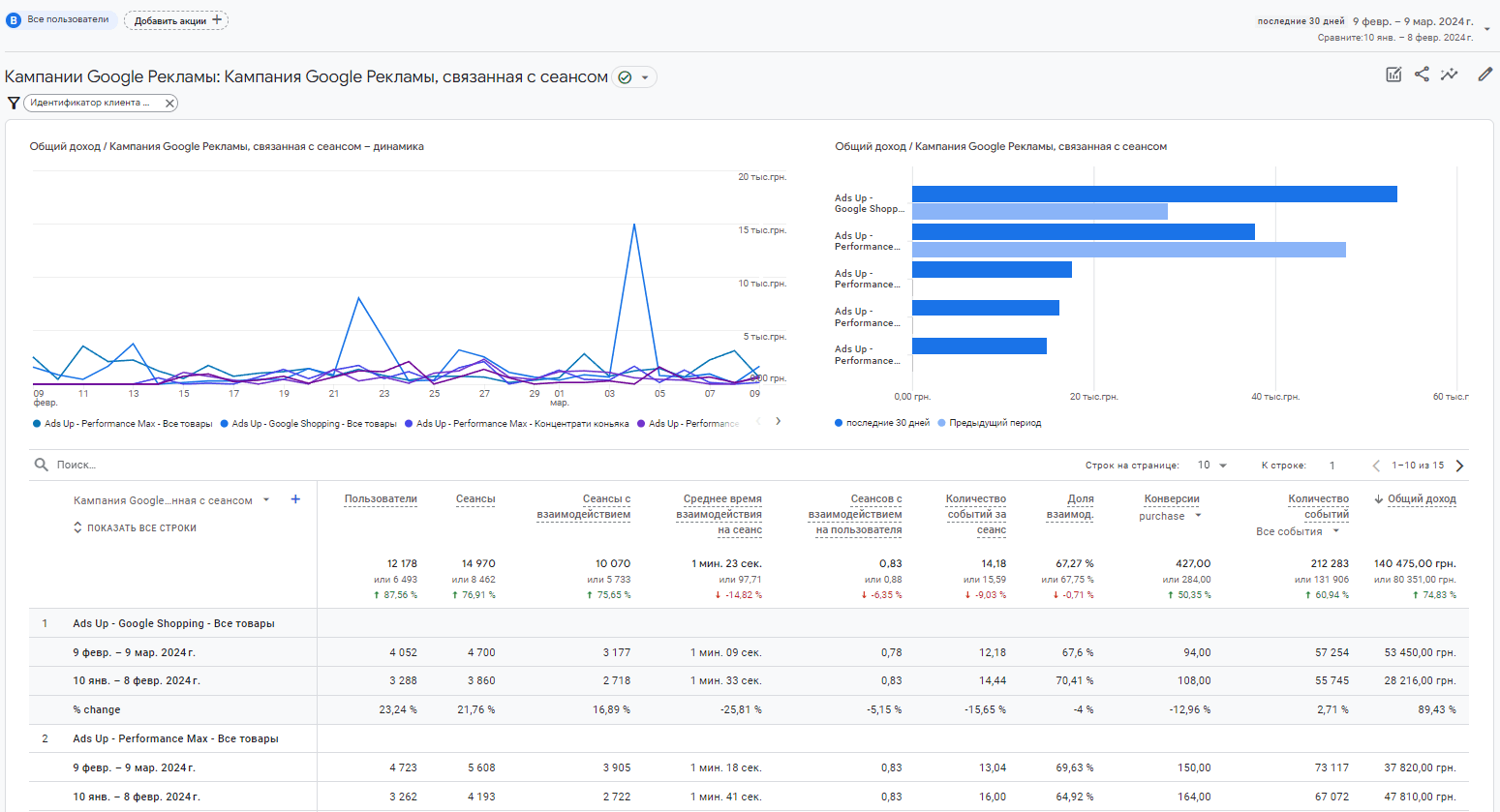Click the edit comparisons chart-pencil icon

pyautogui.click(x=1393, y=75)
